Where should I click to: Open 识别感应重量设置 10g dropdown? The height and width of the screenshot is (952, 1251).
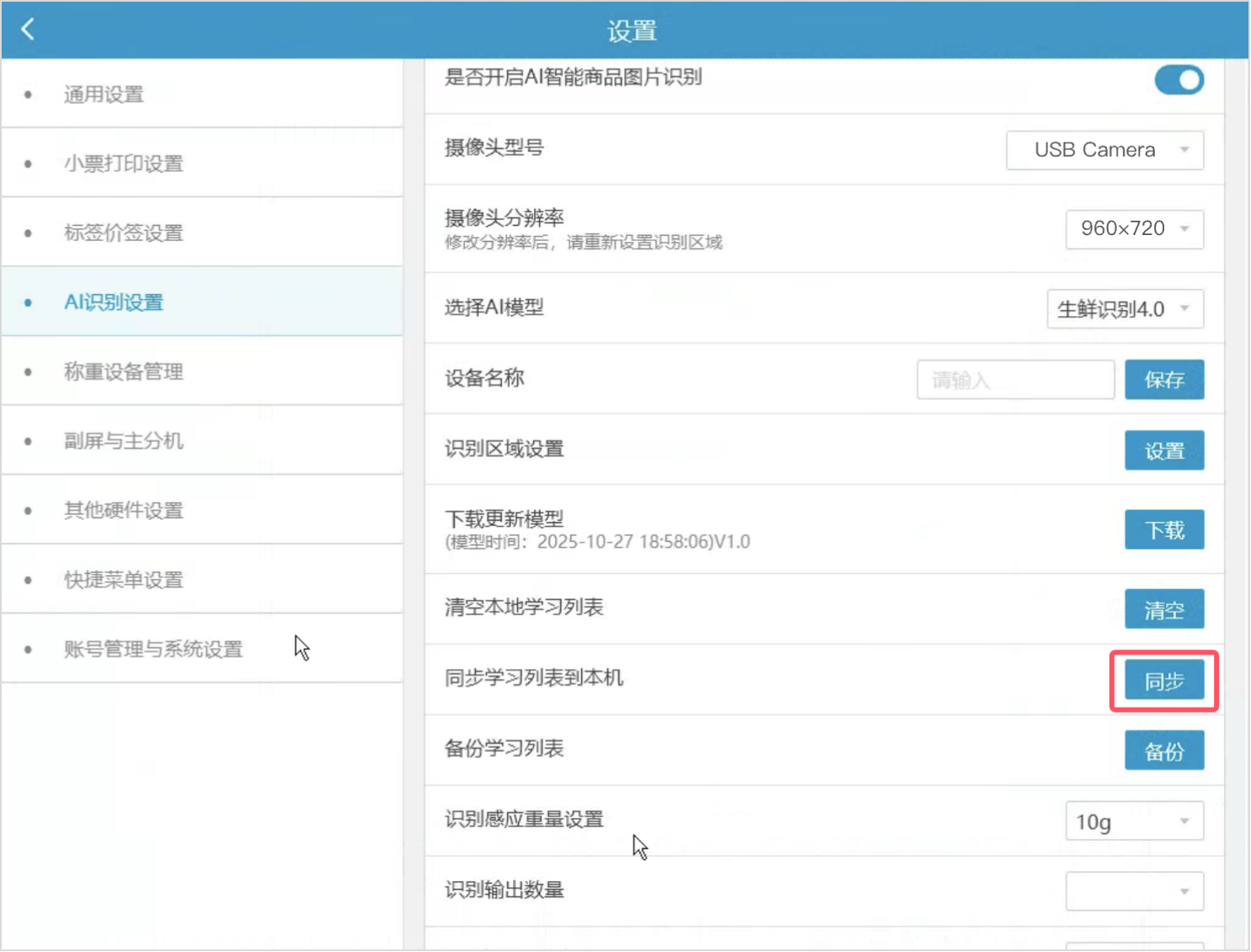[1135, 821]
